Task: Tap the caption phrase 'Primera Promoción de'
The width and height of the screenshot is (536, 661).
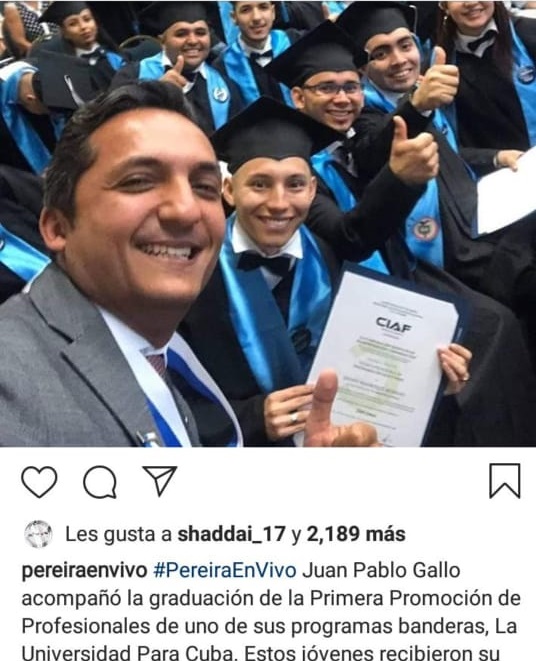Action: (415, 599)
